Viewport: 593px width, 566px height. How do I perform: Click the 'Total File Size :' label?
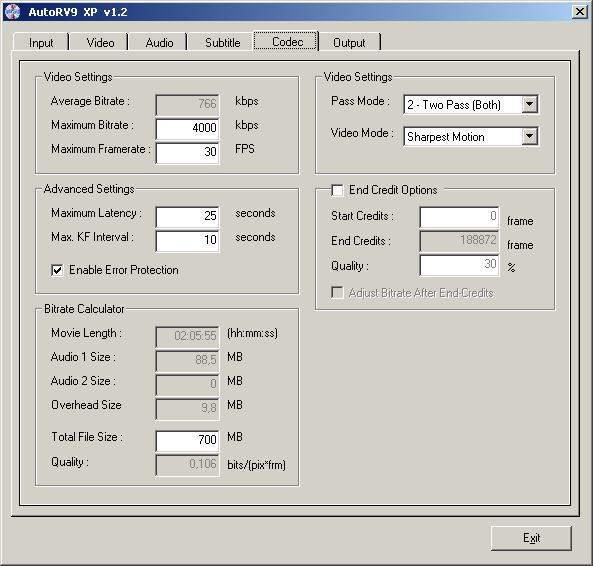[87, 437]
